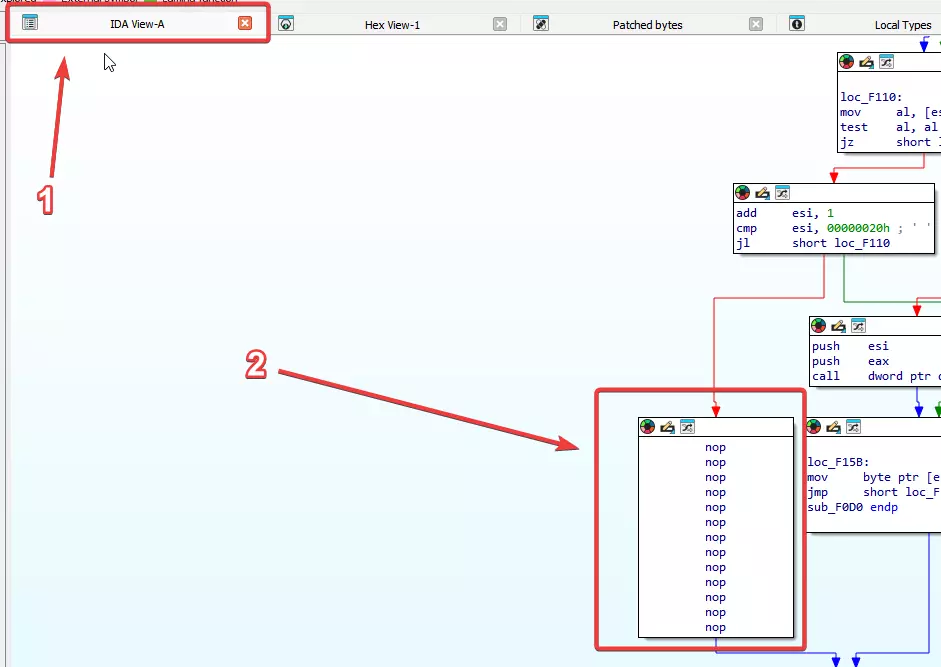
Task: Switch to the Local Types tab
Action: pos(903,25)
